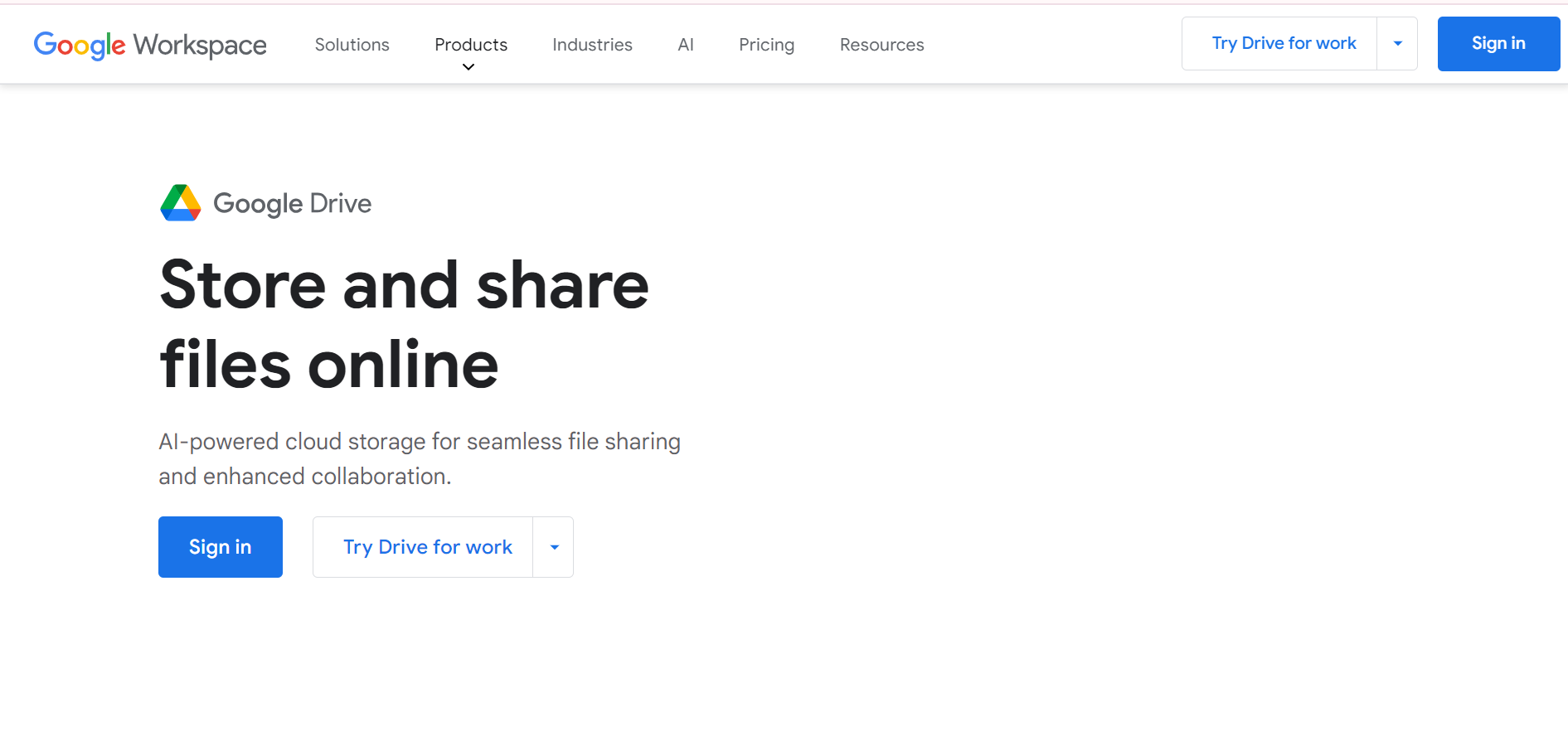Viewport: 1568px width, 741px height.
Task: Open the Pricing page
Action: [x=766, y=45]
